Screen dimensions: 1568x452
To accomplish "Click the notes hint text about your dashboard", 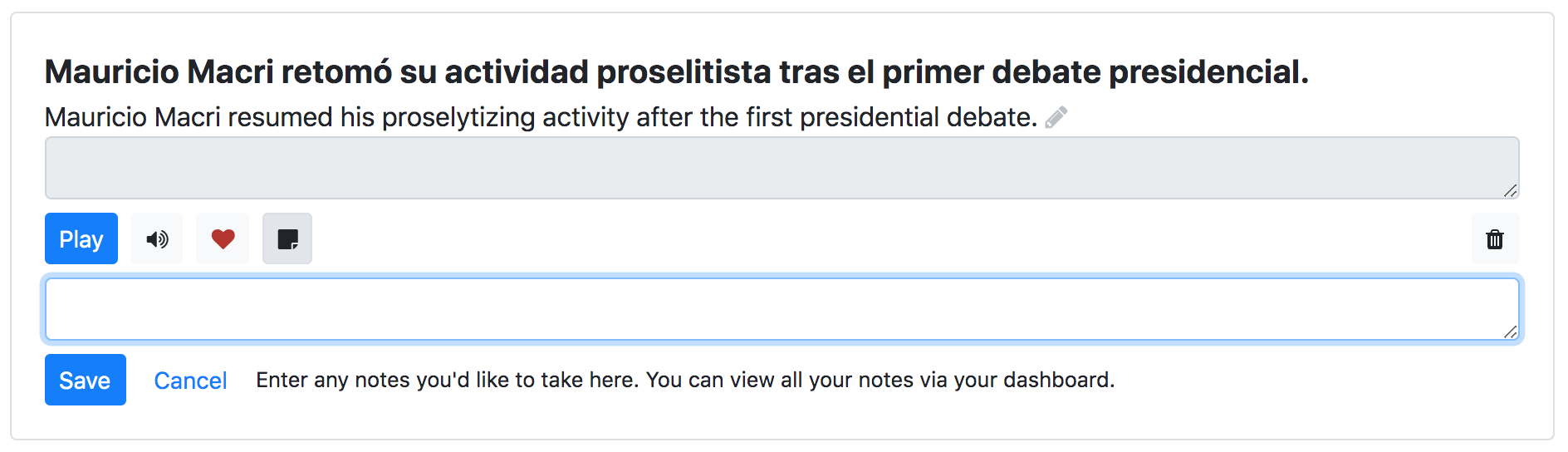I will pos(684,381).
